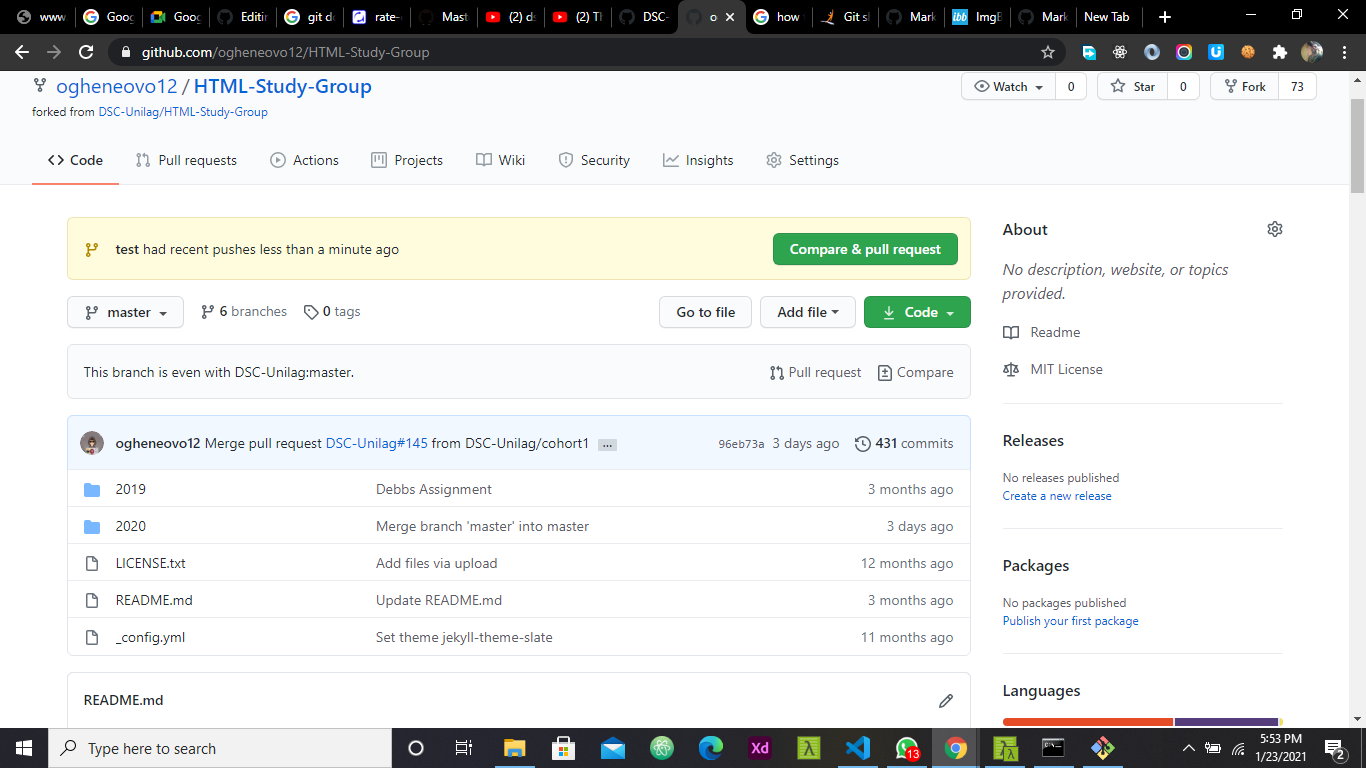Click the Windows taskbar search box
The image size is (1366, 768).
[220, 748]
